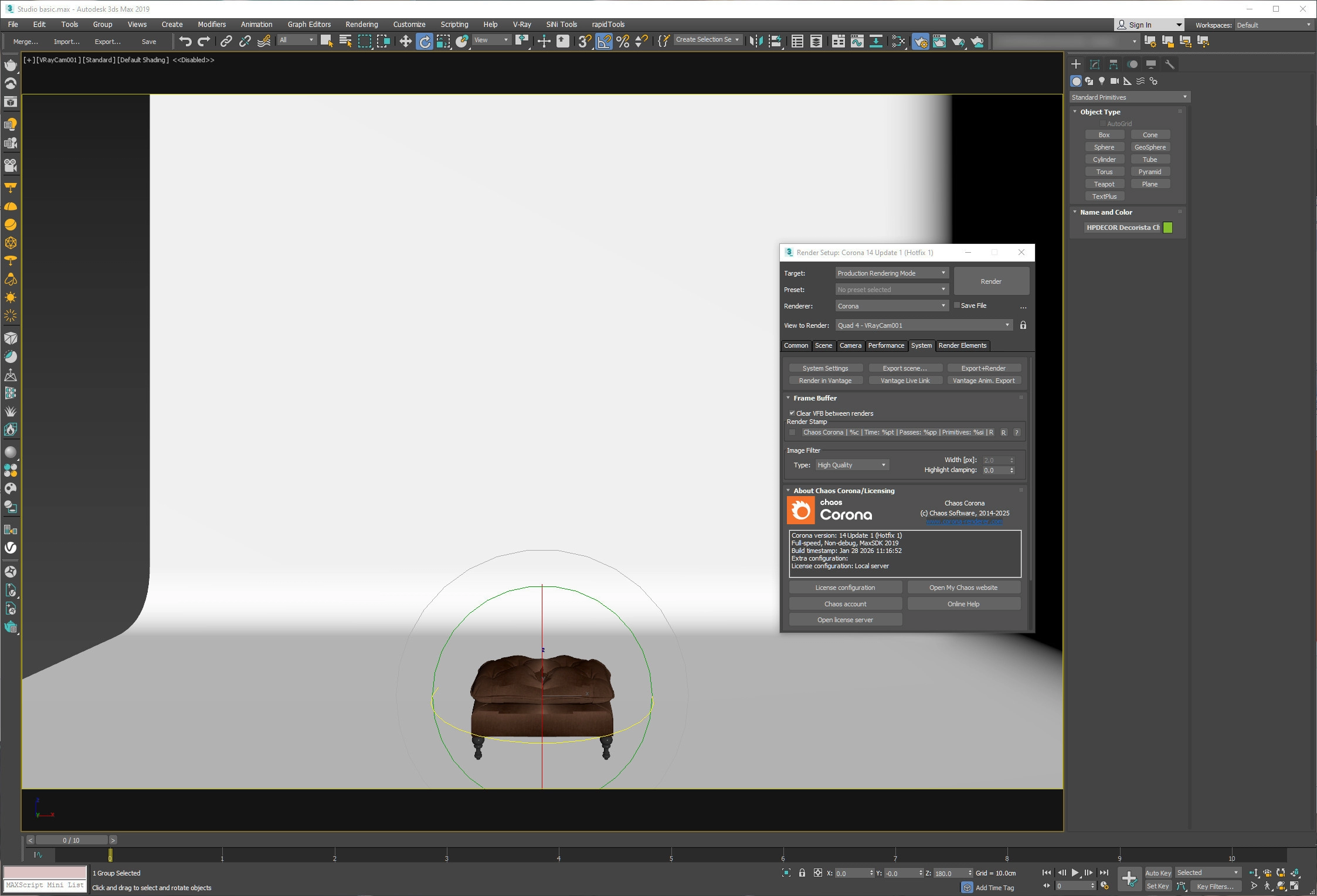Click the License configuration button

click(844, 588)
